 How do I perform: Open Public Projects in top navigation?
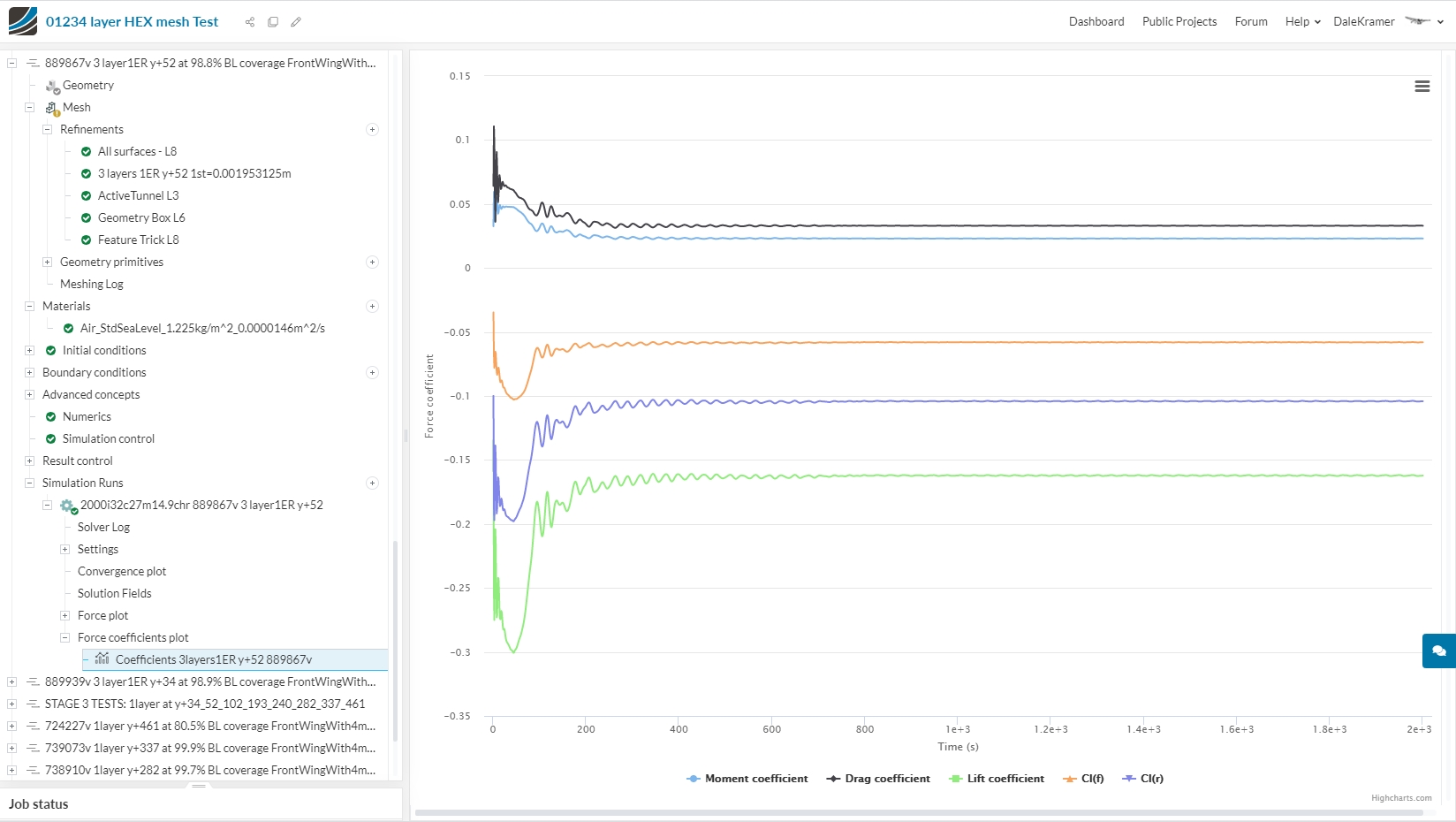click(1179, 22)
